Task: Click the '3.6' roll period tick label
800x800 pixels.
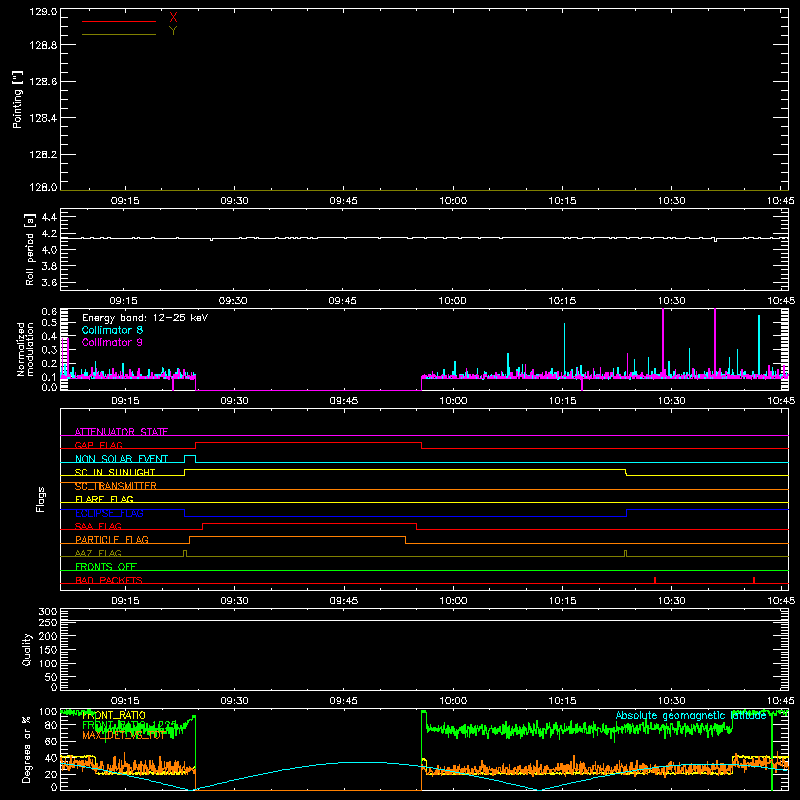Action: pyautogui.click(x=49, y=282)
